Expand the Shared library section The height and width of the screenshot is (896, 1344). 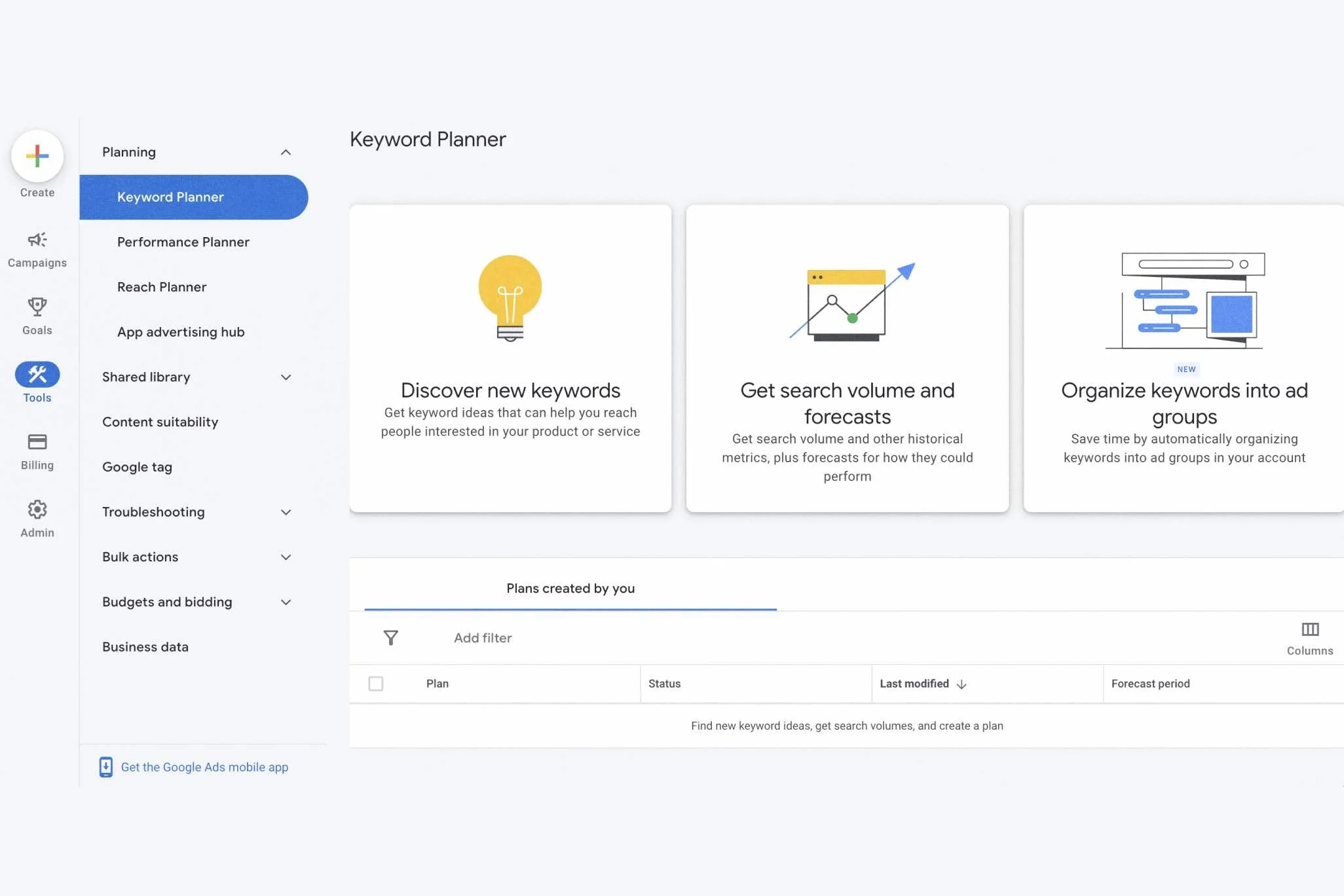286,377
